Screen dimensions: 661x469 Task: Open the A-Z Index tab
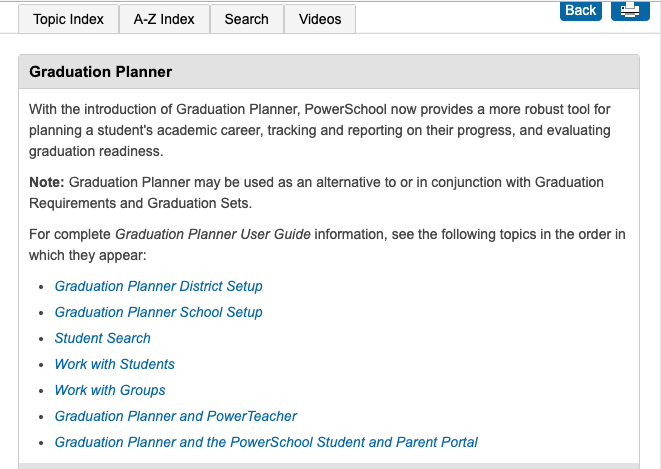[164, 19]
